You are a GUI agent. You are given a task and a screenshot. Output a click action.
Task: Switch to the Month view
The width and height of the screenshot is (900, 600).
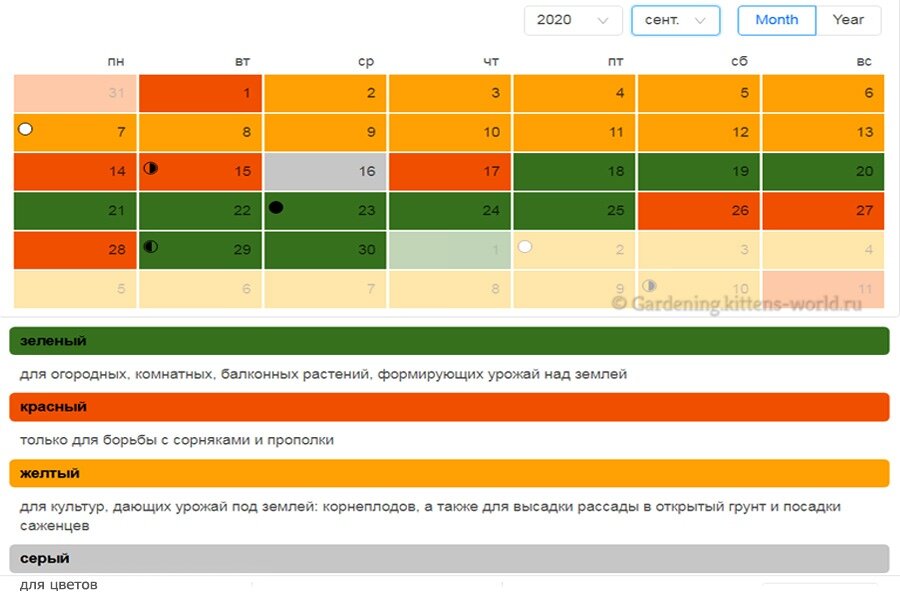point(777,20)
